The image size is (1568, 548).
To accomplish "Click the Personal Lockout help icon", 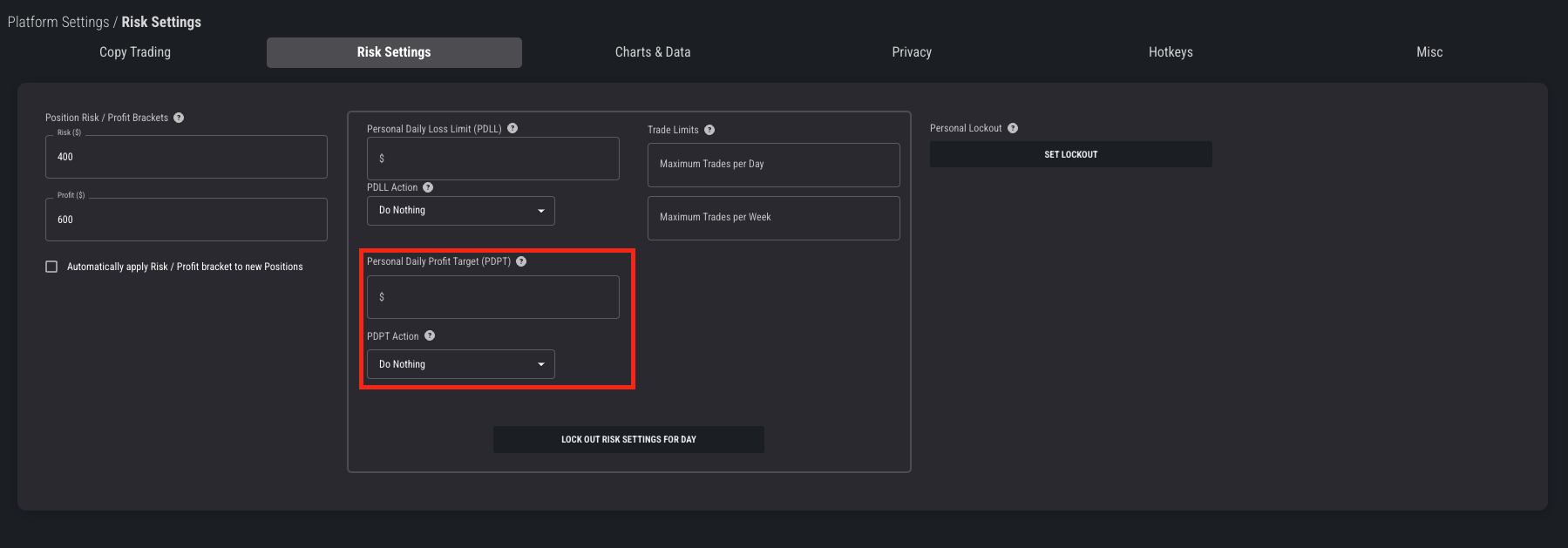I will pos(1013,128).
